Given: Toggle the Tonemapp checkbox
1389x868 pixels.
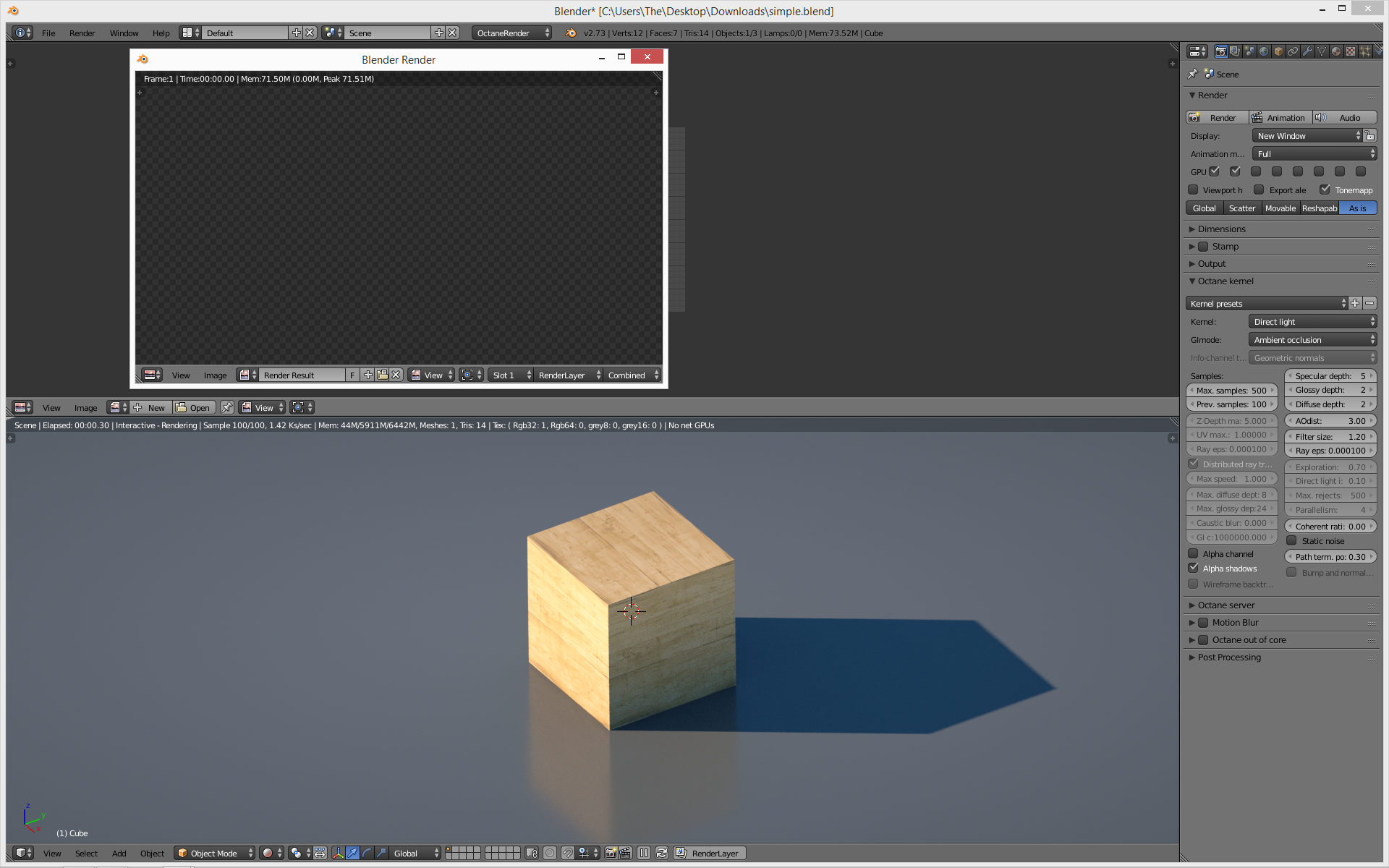Looking at the screenshot, I should tap(1325, 190).
